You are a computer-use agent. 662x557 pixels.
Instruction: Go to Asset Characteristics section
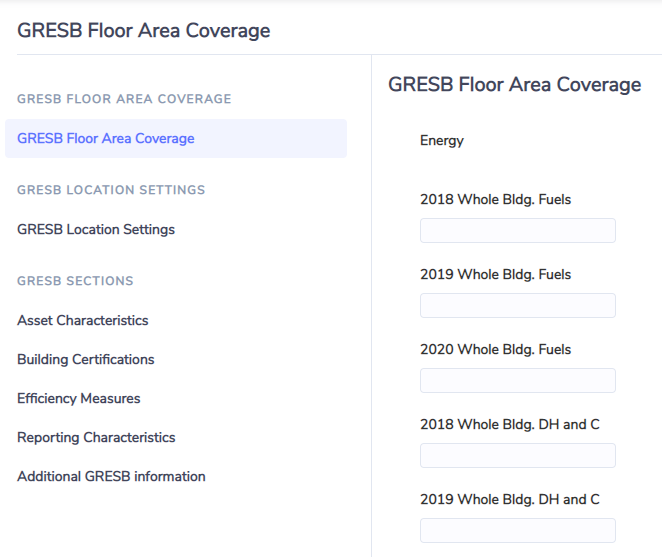tap(83, 320)
